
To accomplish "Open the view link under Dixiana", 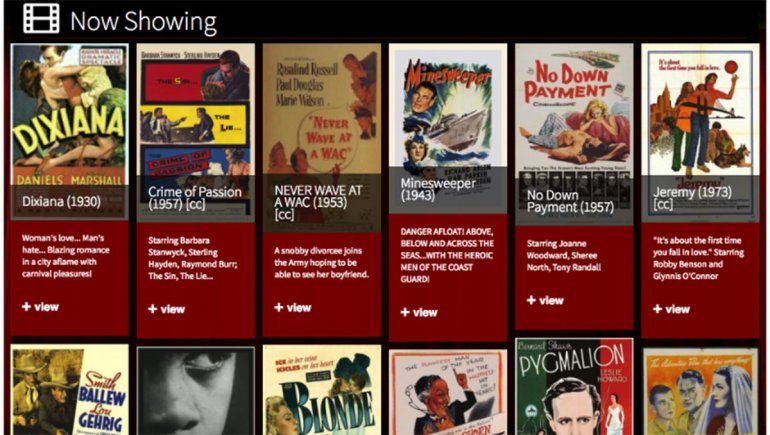I will 40,307.
